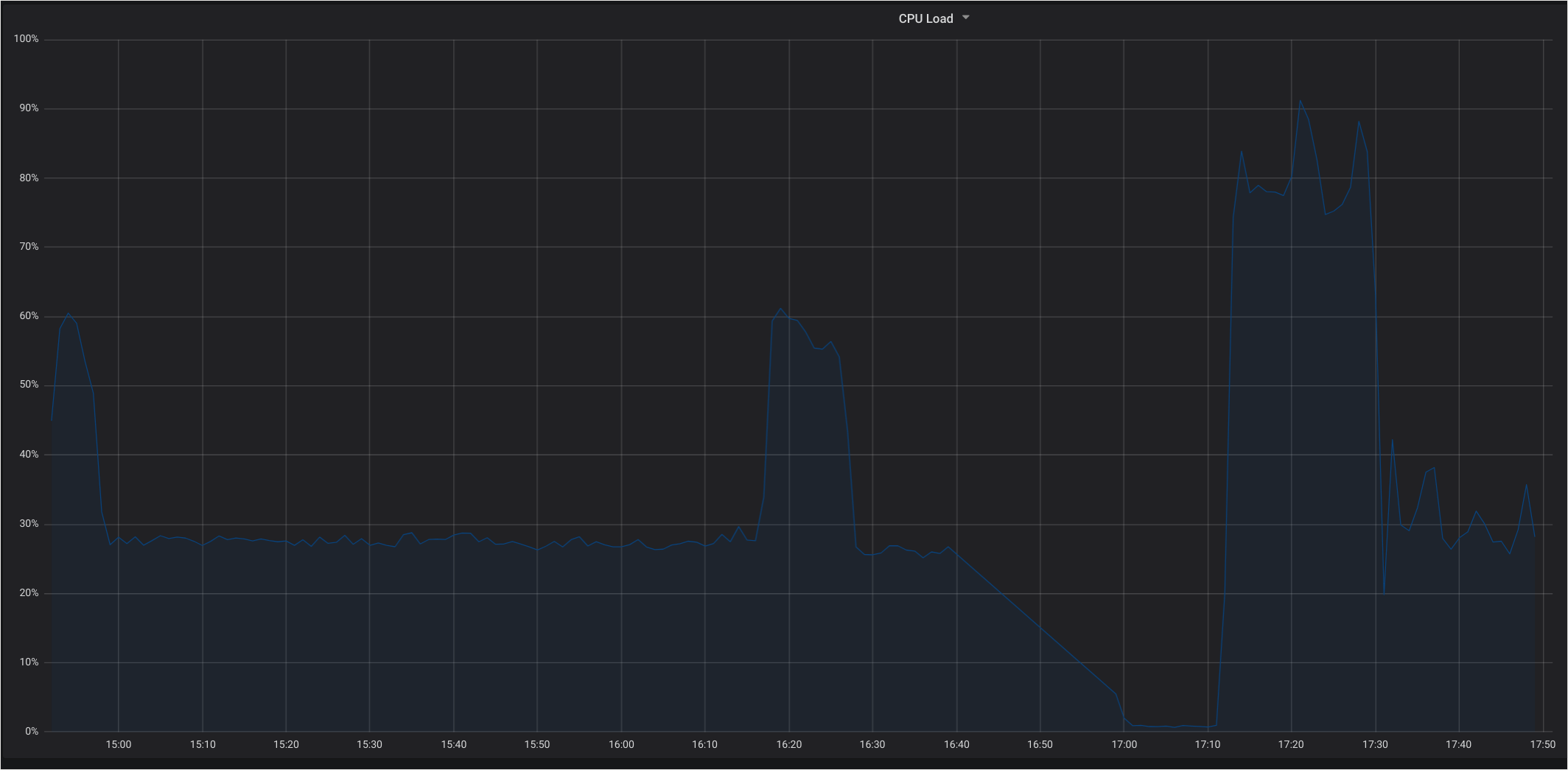Click the 88% spike near 17:28
The width and height of the screenshot is (1568, 770).
click(x=1359, y=122)
